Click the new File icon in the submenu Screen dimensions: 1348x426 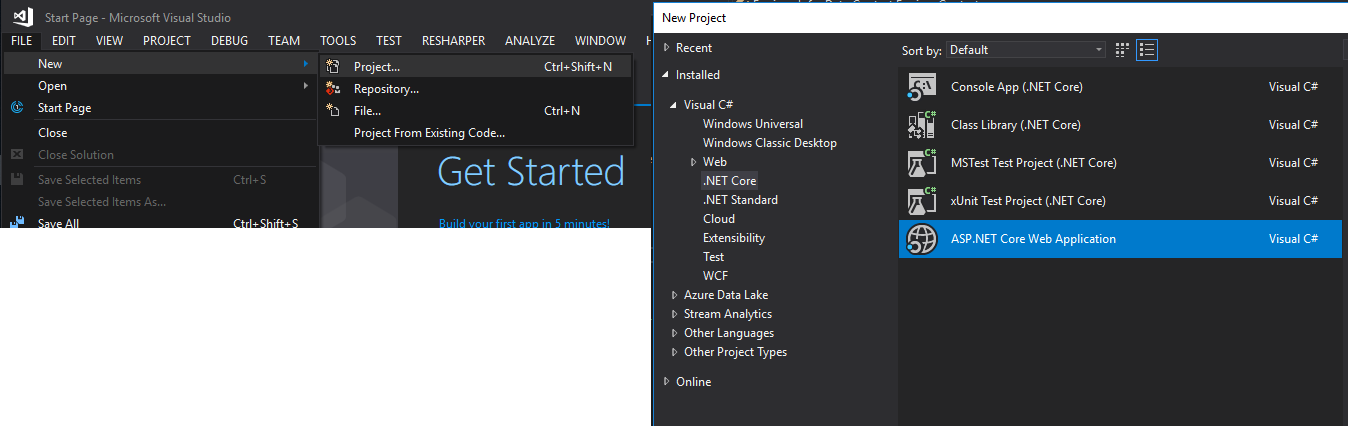333,111
